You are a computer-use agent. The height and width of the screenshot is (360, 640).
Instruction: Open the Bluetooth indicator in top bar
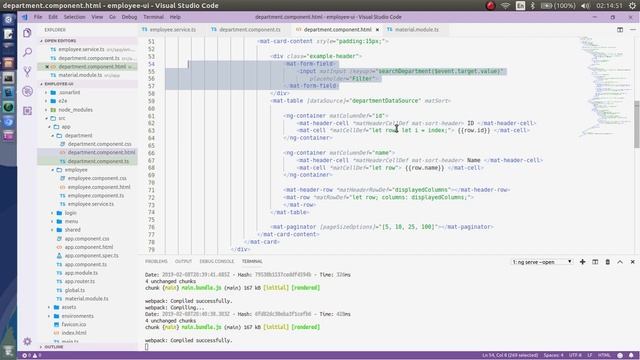[533, 6]
